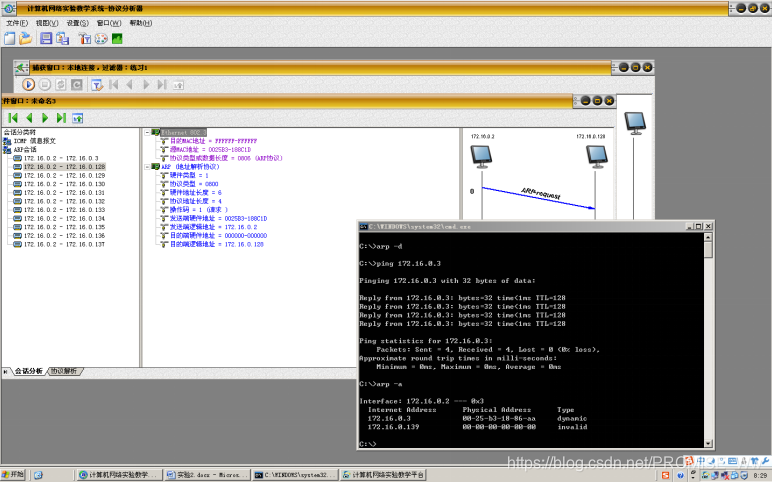This screenshot has height=482, width=772.
Task: Select session 172.16.0.2 - 172.16.0.137
Action: click(x=64, y=245)
